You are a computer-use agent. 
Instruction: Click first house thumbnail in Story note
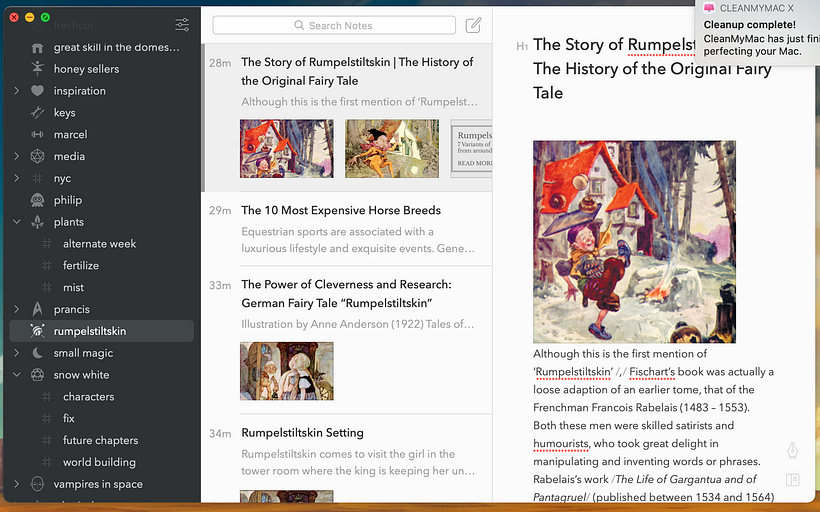287,149
